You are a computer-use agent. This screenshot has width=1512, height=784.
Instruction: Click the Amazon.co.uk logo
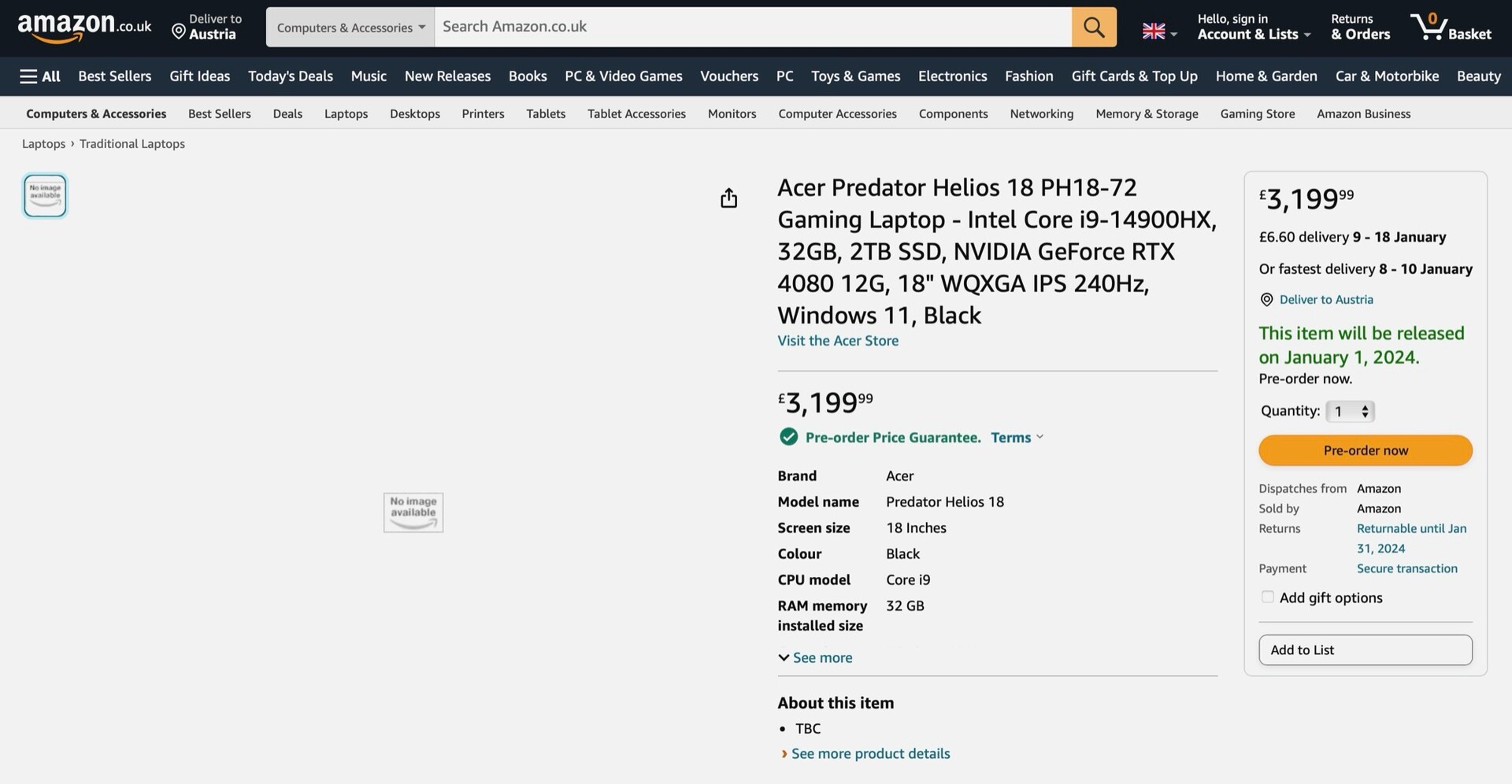83,27
